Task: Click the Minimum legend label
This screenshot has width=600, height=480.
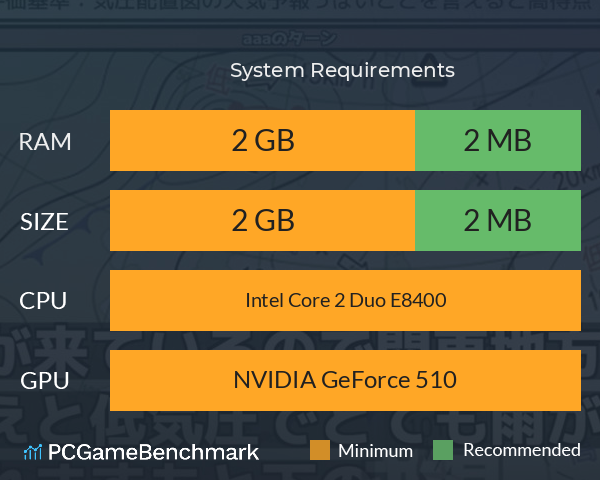Action: point(375,451)
